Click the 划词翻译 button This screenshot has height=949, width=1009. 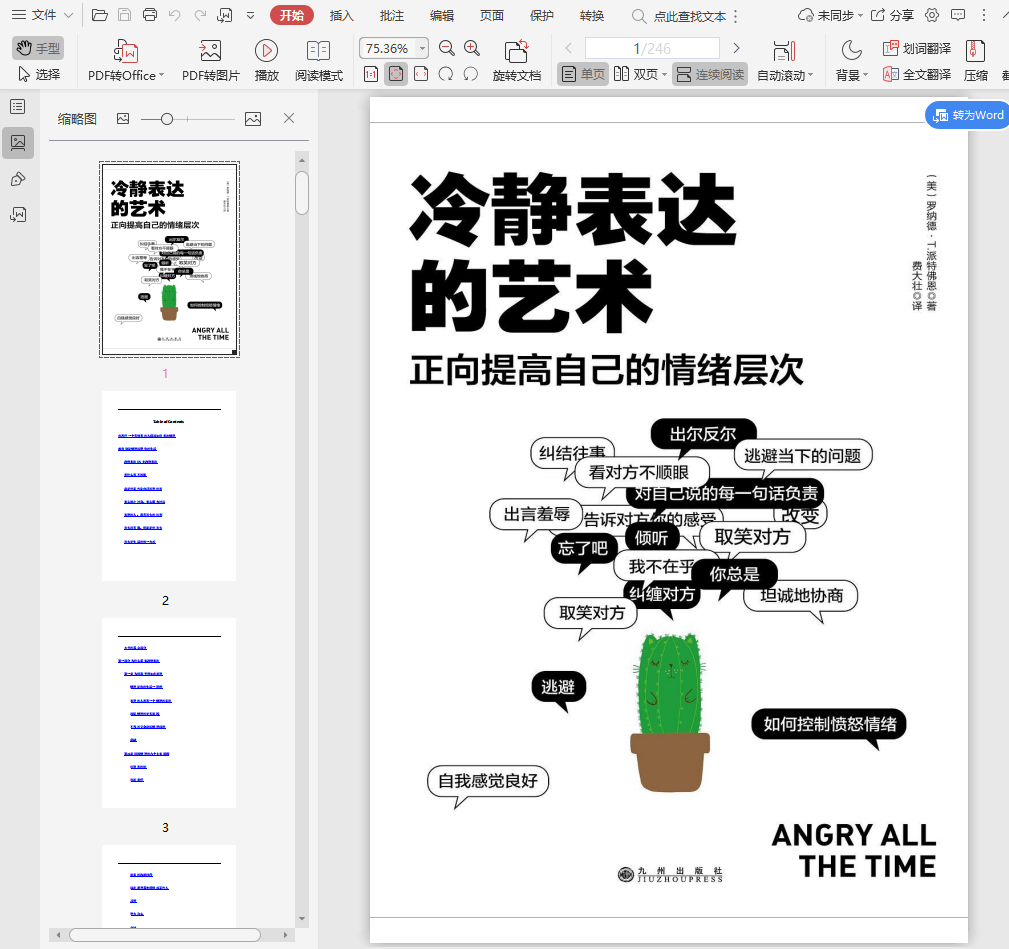(x=917, y=48)
